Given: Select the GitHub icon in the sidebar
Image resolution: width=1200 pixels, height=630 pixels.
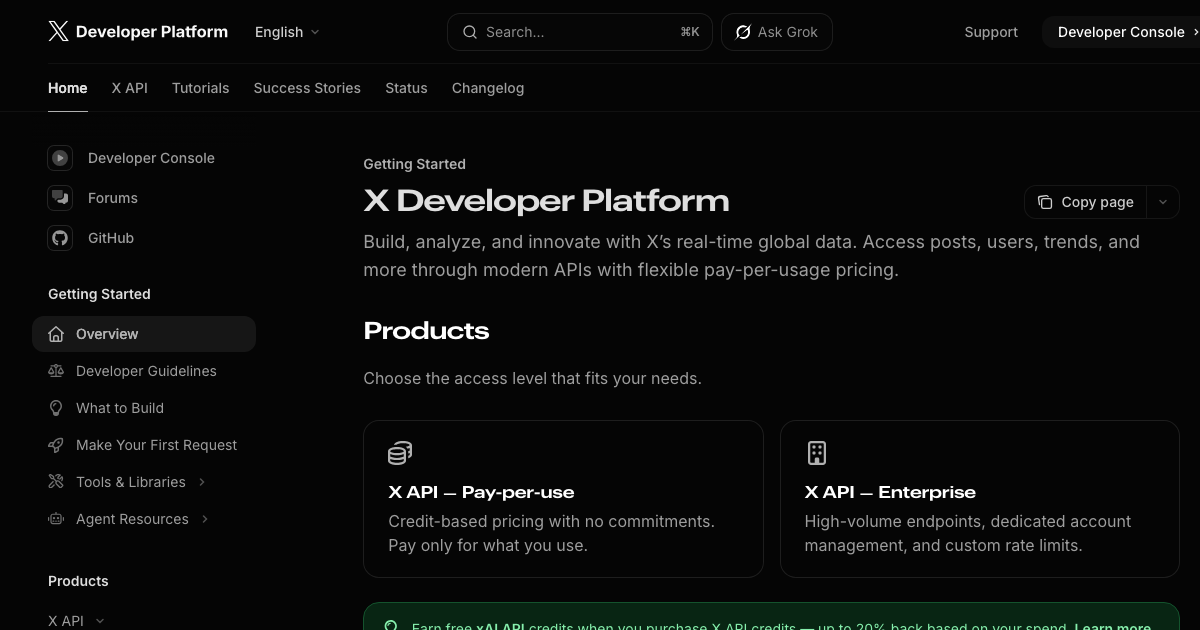Looking at the screenshot, I should [60, 238].
